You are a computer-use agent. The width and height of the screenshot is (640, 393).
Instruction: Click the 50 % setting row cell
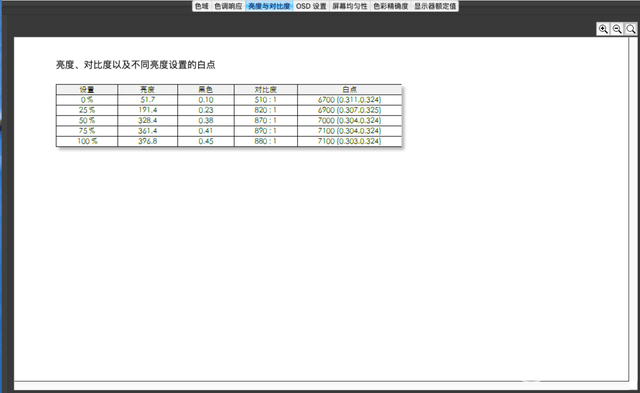click(87, 120)
